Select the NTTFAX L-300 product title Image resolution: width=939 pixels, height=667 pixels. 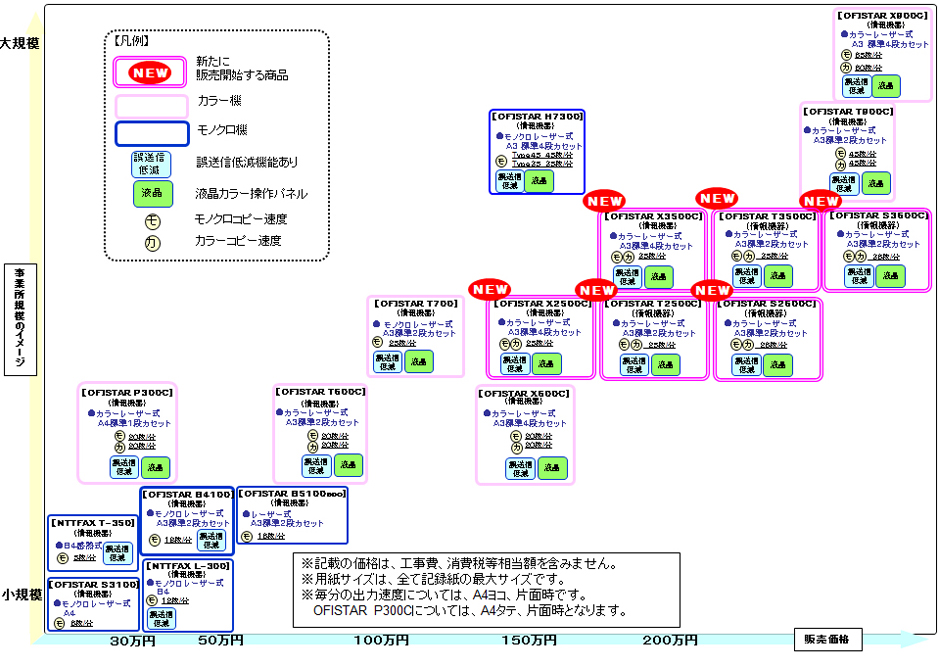188,566
